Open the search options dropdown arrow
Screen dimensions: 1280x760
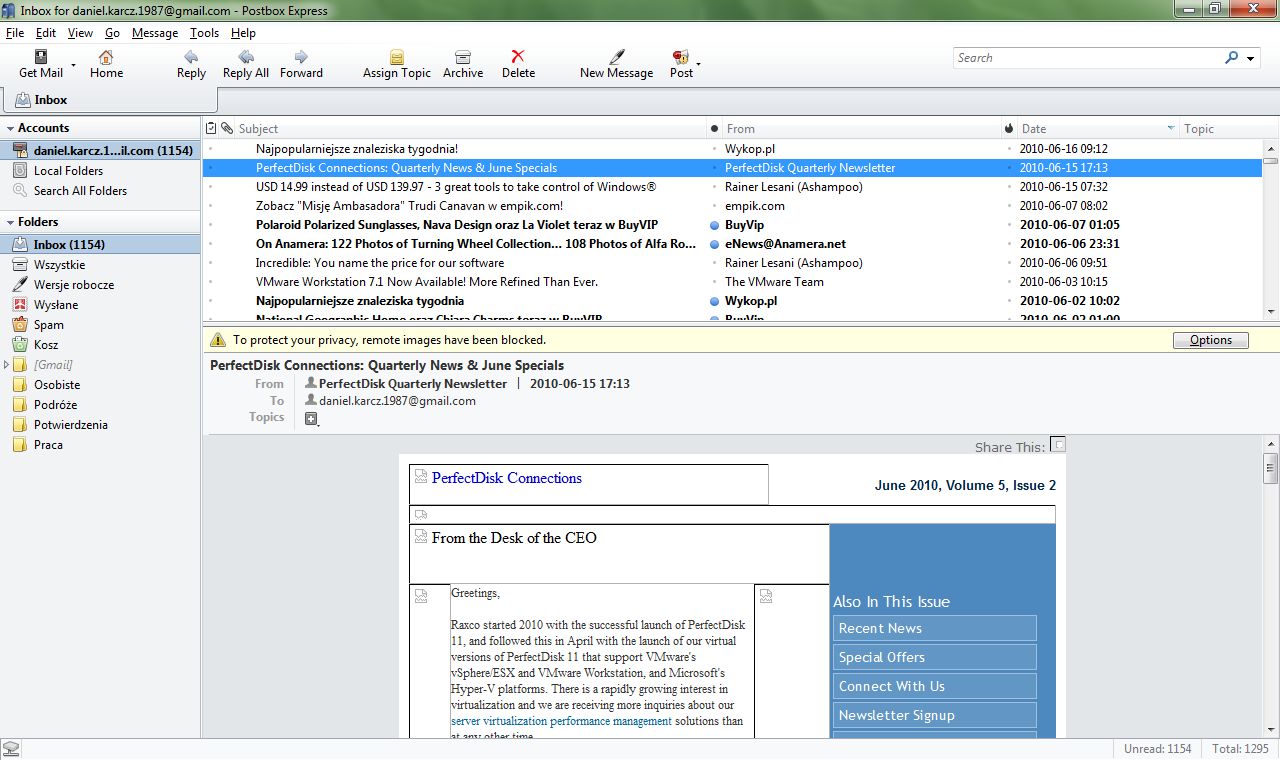[1250, 59]
